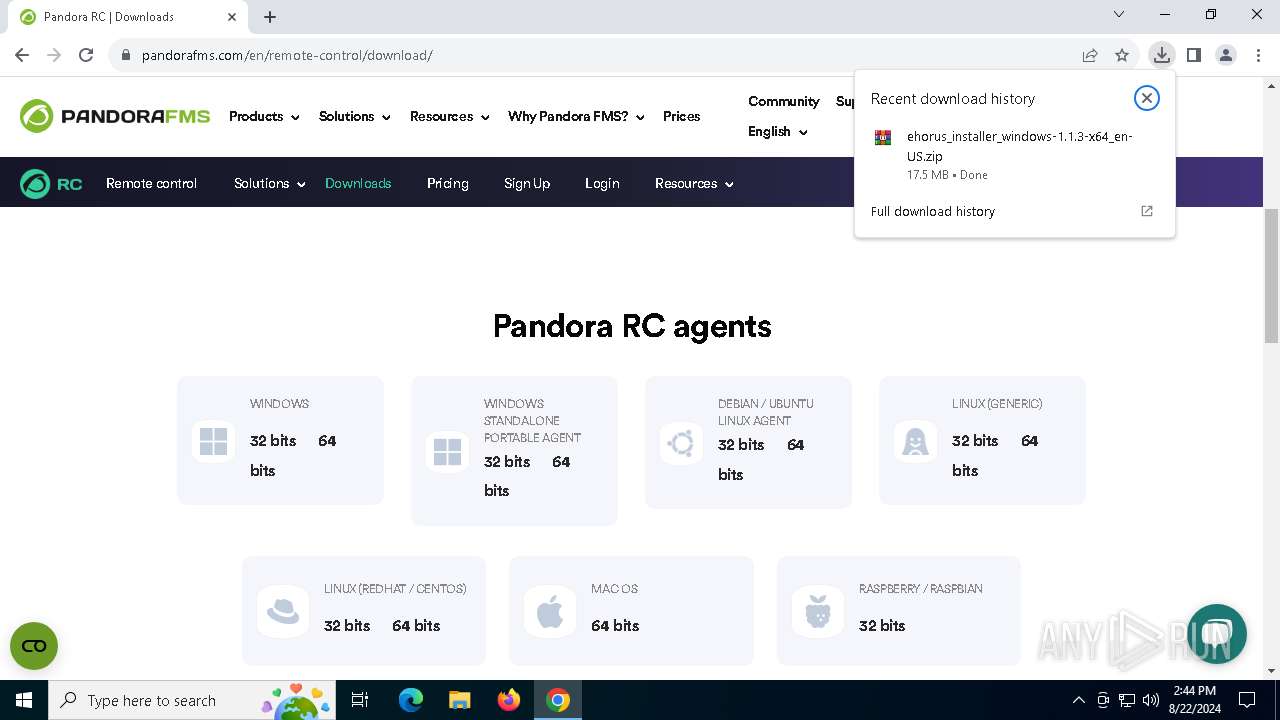The width and height of the screenshot is (1280, 720).
Task: Expand the Solutions menu in top navigation
Action: click(354, 117)
